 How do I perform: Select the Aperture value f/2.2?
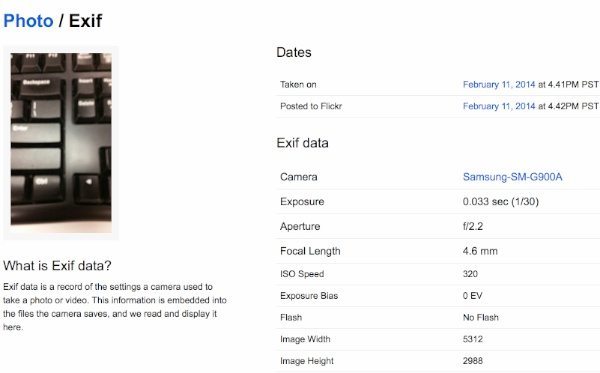[473, 226]
